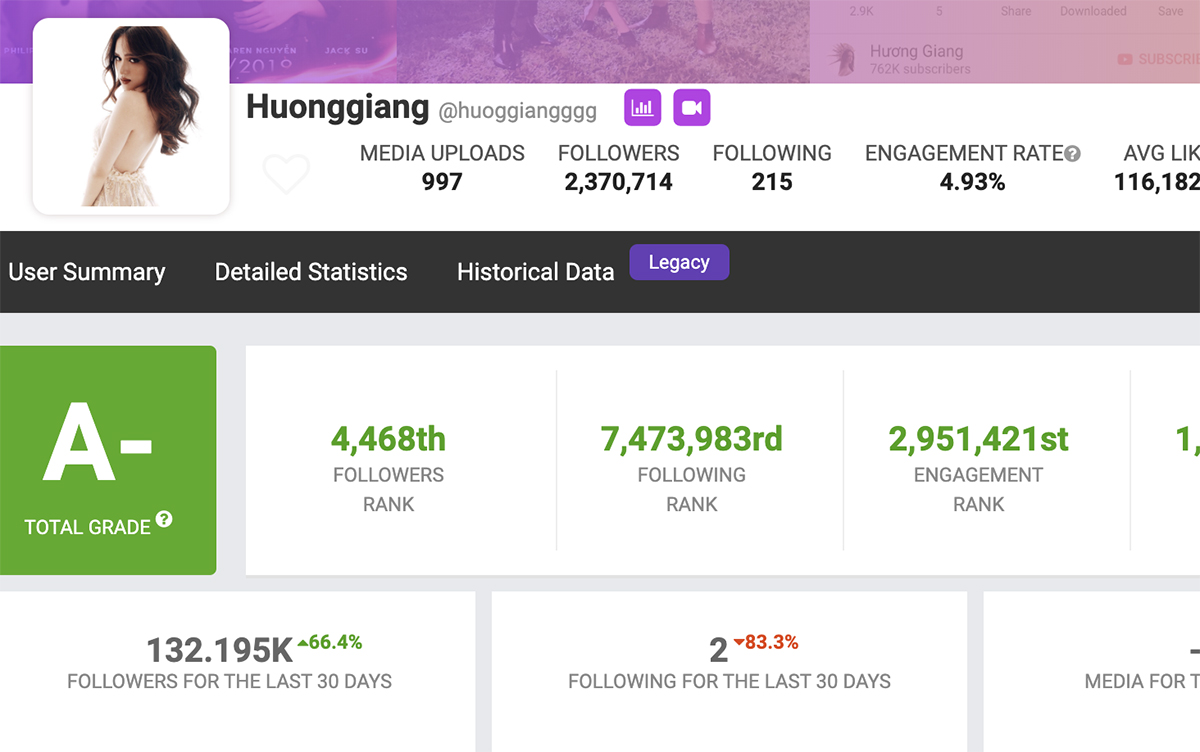Click the purple bar chart statistics icon
The width and height of the screenshot is (1200, 752).
(642, 108)
